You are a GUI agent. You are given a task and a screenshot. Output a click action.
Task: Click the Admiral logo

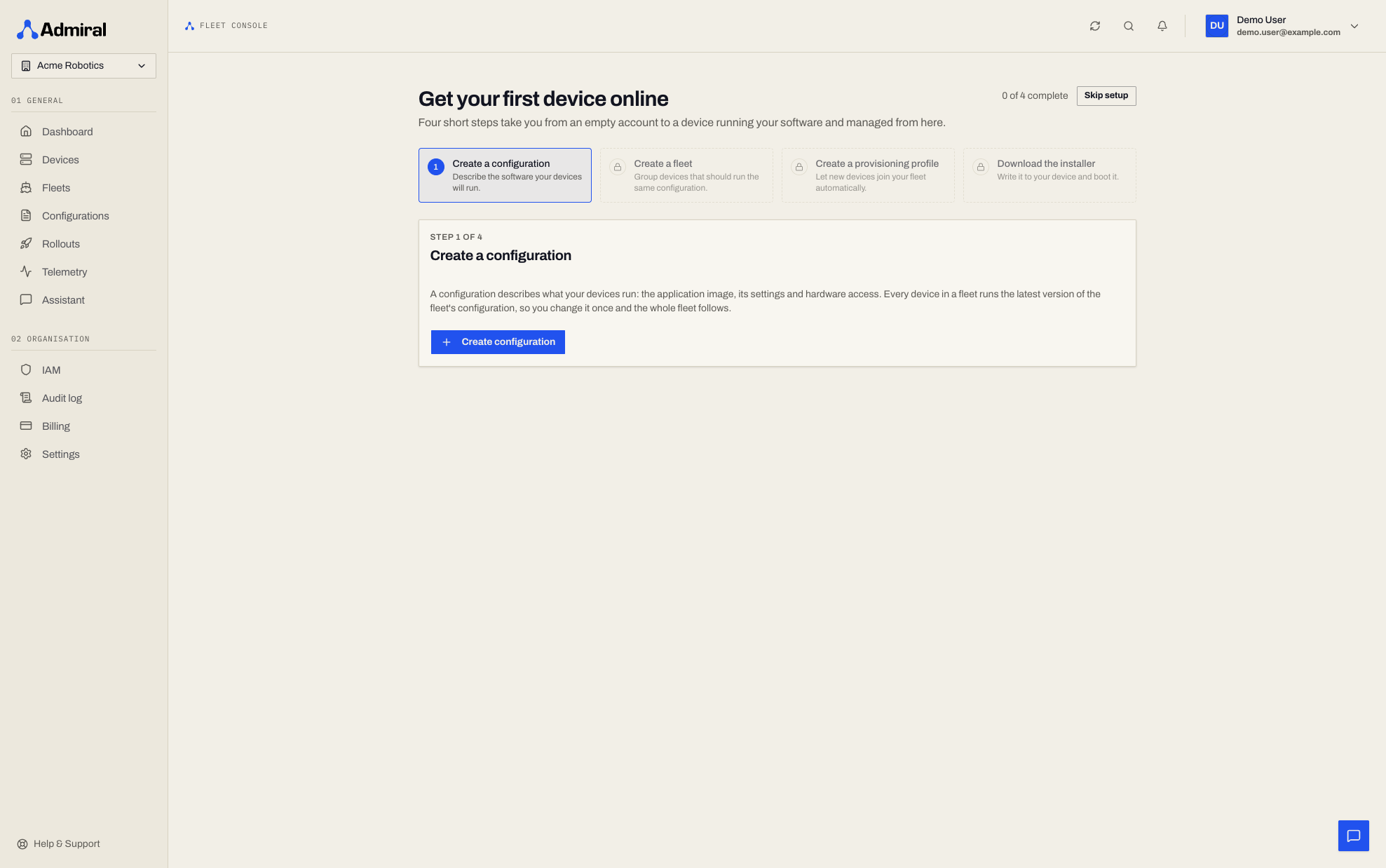[62, 29]
